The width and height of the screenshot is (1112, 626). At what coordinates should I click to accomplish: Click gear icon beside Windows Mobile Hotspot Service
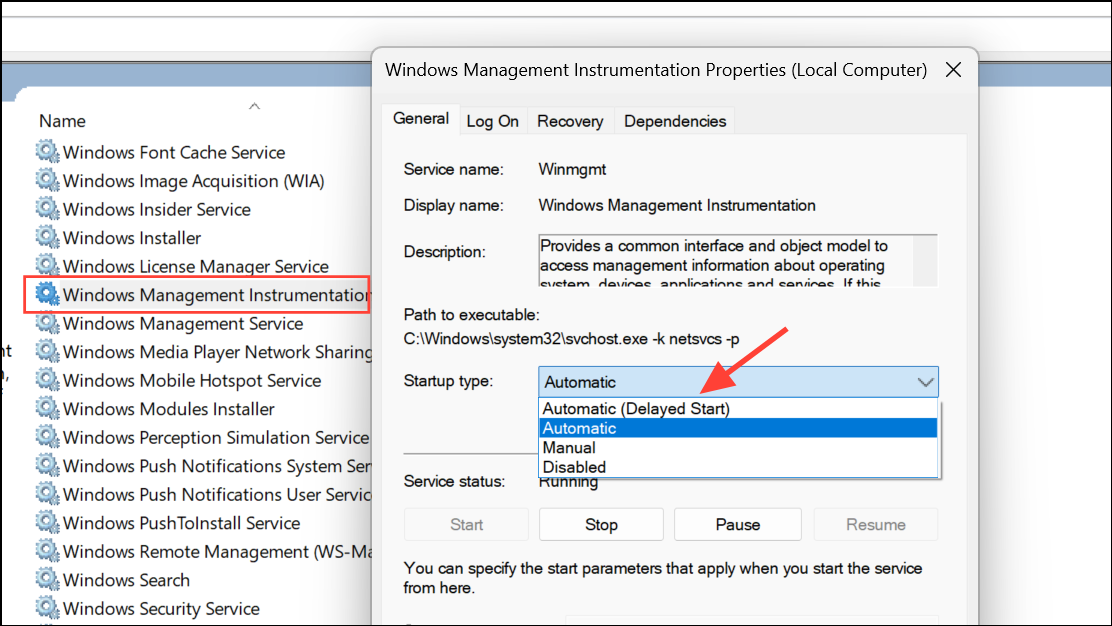click(48, 379)
